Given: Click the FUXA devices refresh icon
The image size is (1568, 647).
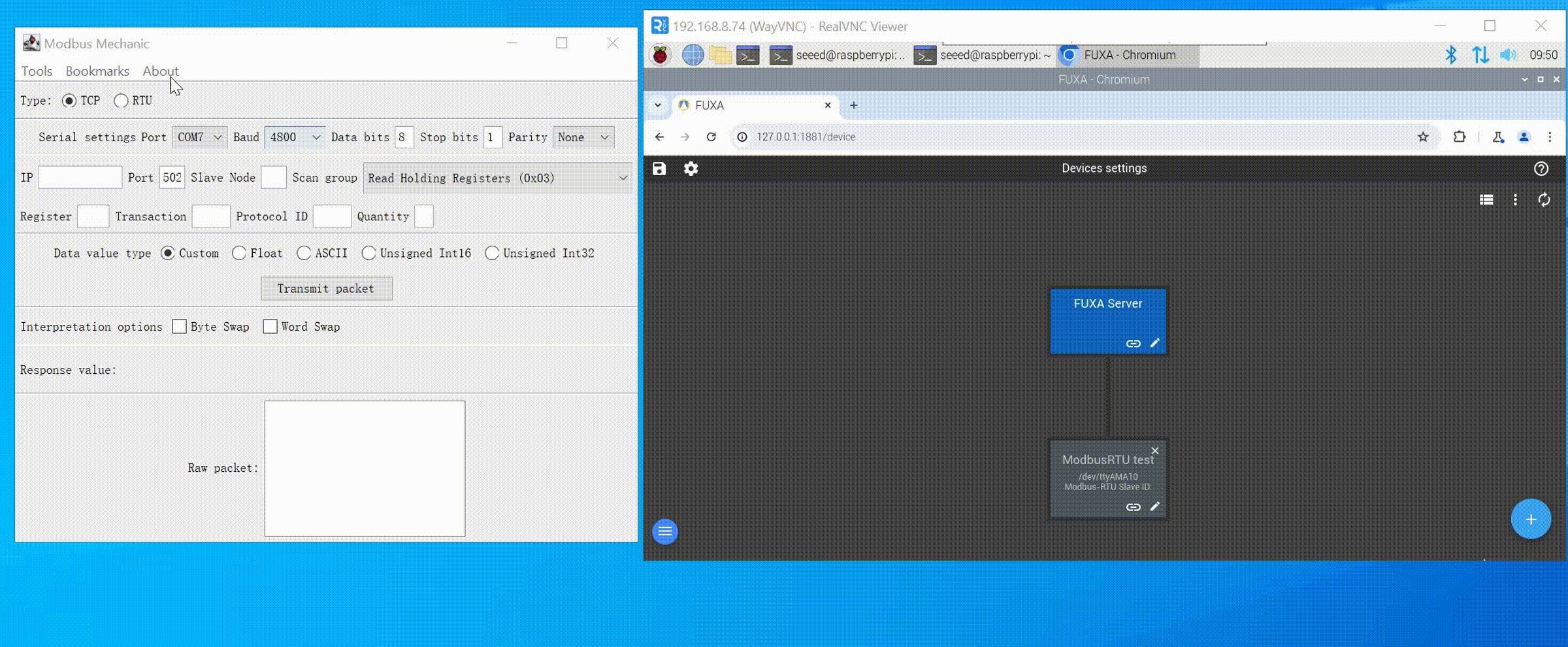Looking at the screenshot, I should [1544, 200].
